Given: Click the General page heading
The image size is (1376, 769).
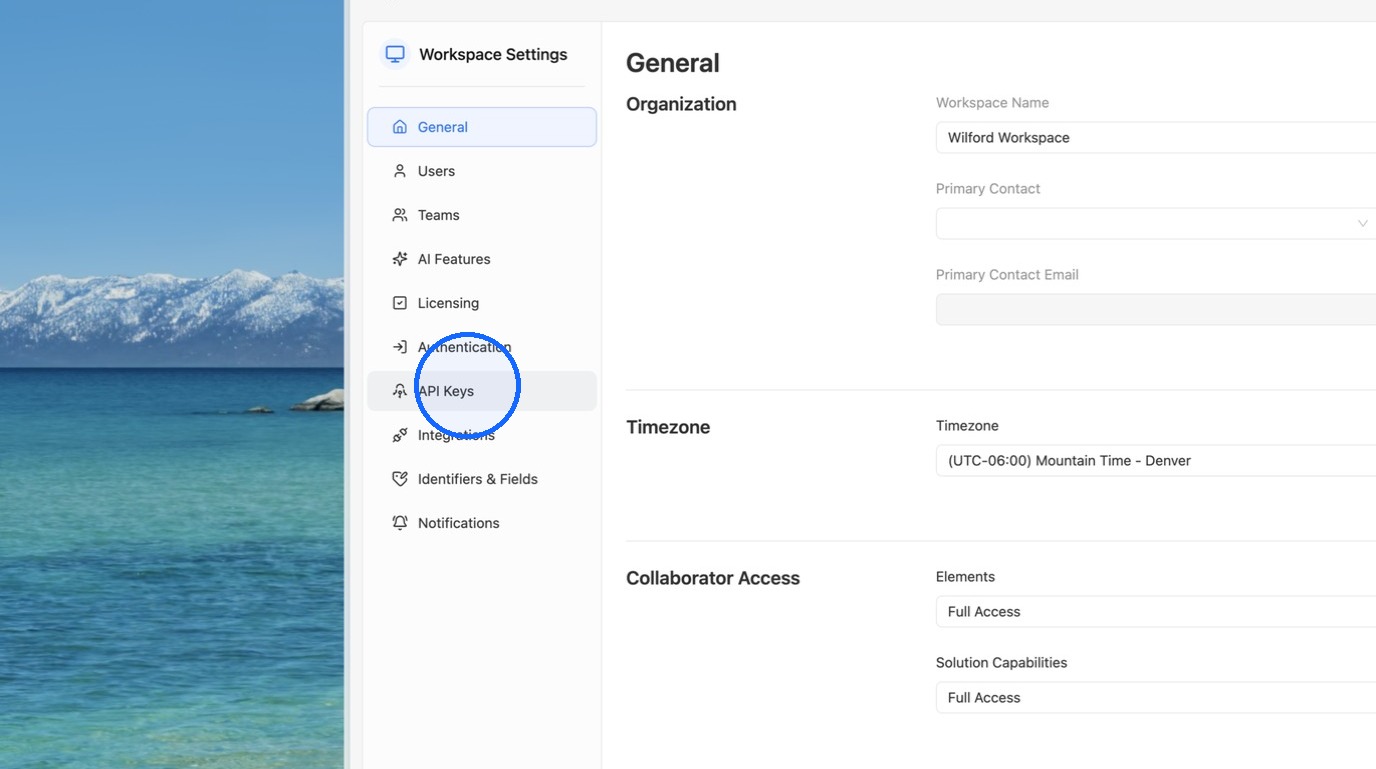Looking at the screenshot, I should [673, 63].
